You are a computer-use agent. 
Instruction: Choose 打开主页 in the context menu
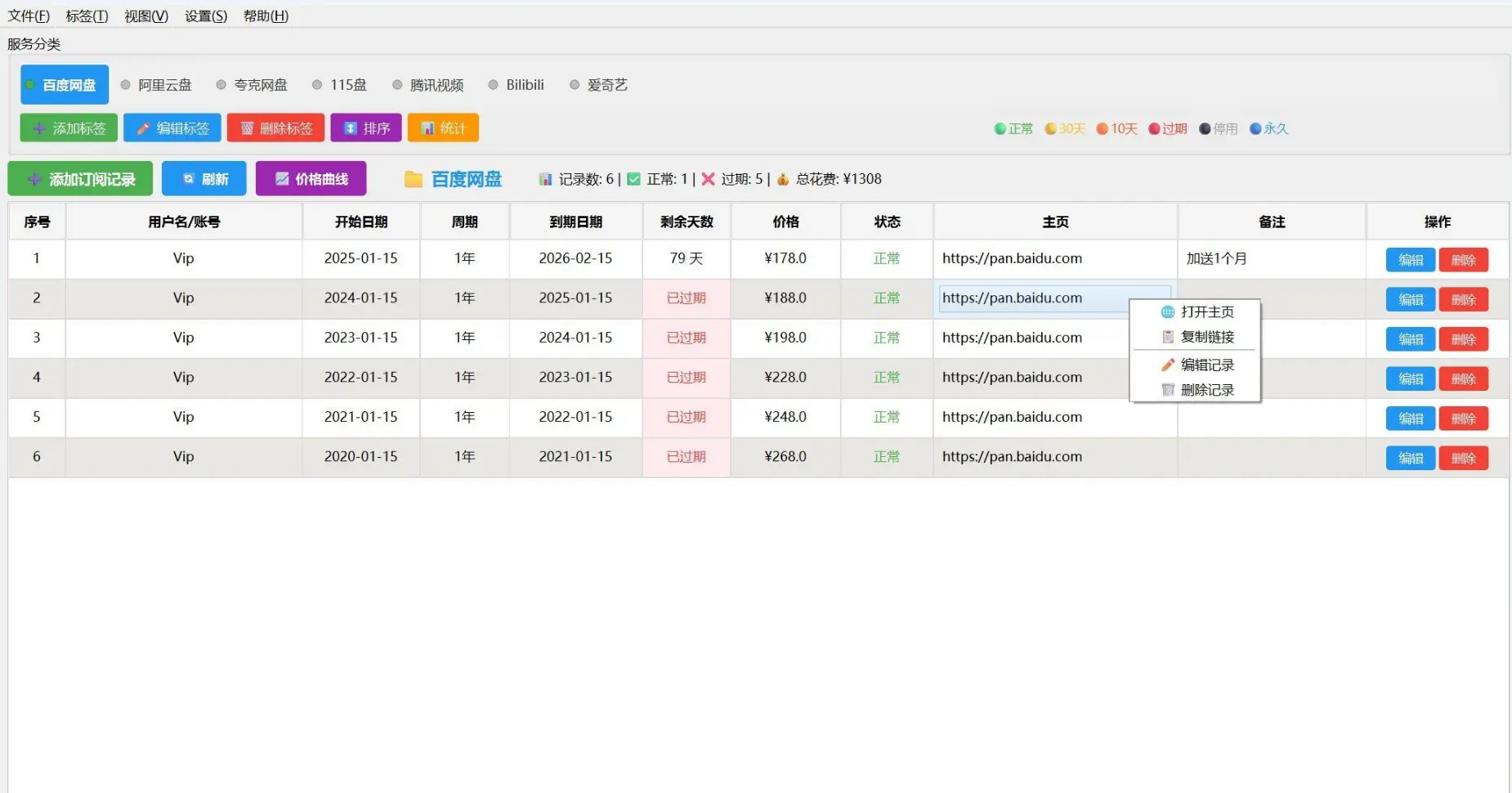pyautogui.click(x=1206, y=312)
